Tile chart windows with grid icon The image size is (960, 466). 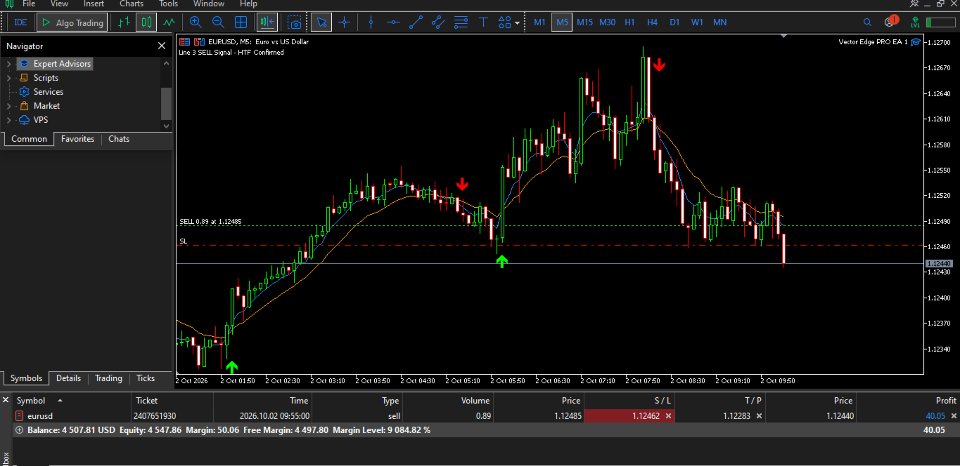pos(241,23)
